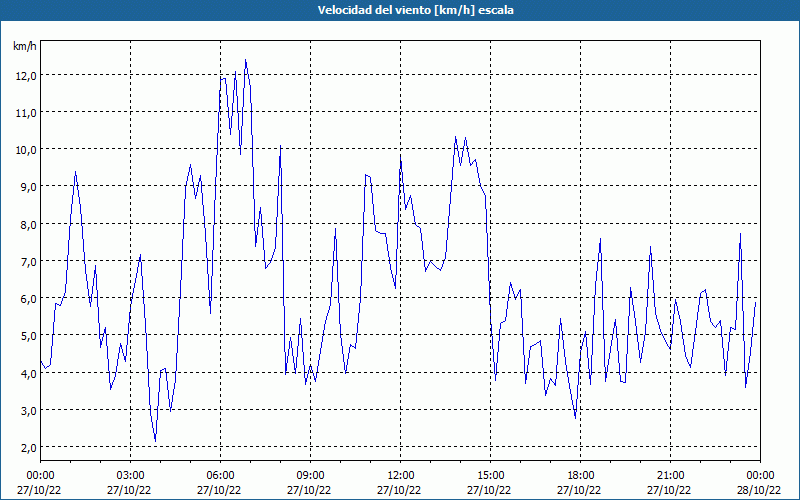Click the 28/10/22 date label
Viewport: 800px width, 500px height.
(759, 490)
